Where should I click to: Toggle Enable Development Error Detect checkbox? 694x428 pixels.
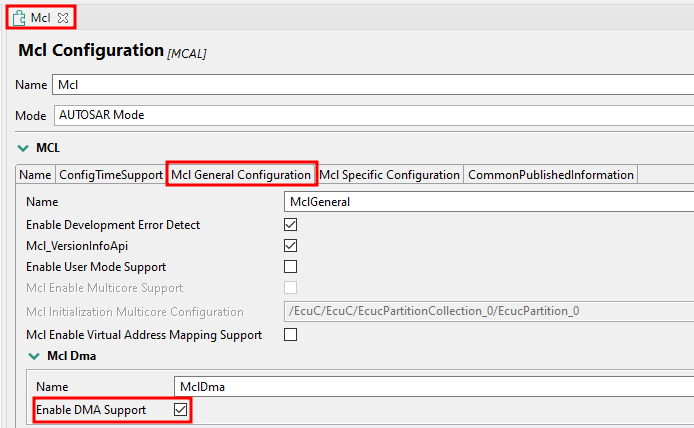(x=291, y=224)
